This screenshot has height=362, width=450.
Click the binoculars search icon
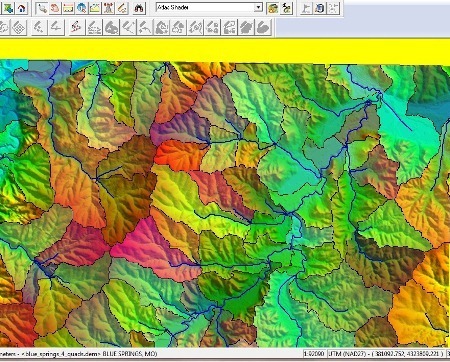(x=139, y=8)
